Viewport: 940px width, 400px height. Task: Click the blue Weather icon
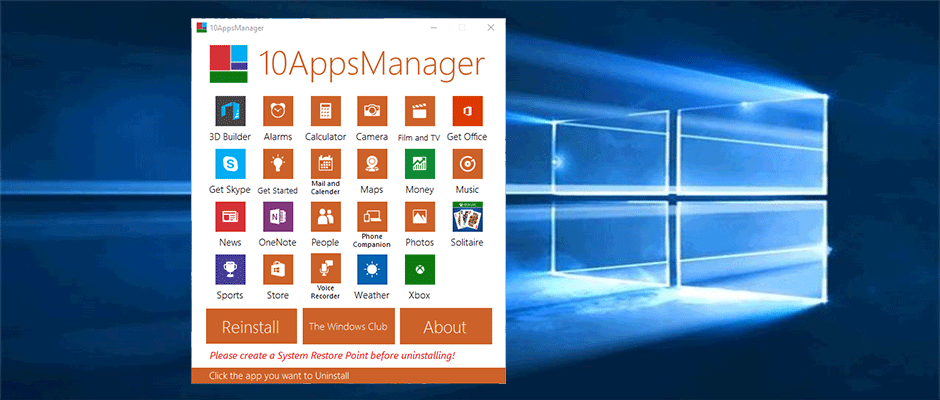[372, 269]
